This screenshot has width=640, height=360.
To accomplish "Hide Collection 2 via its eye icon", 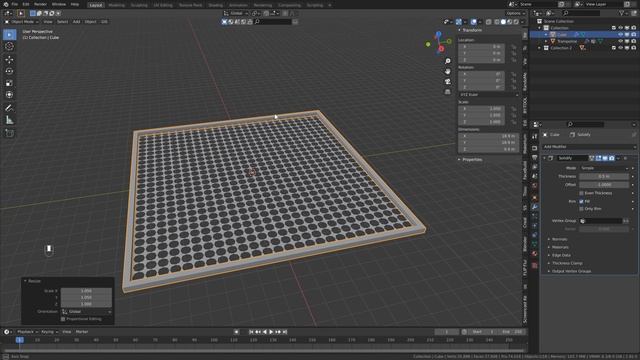I will (x=620, y=48).
